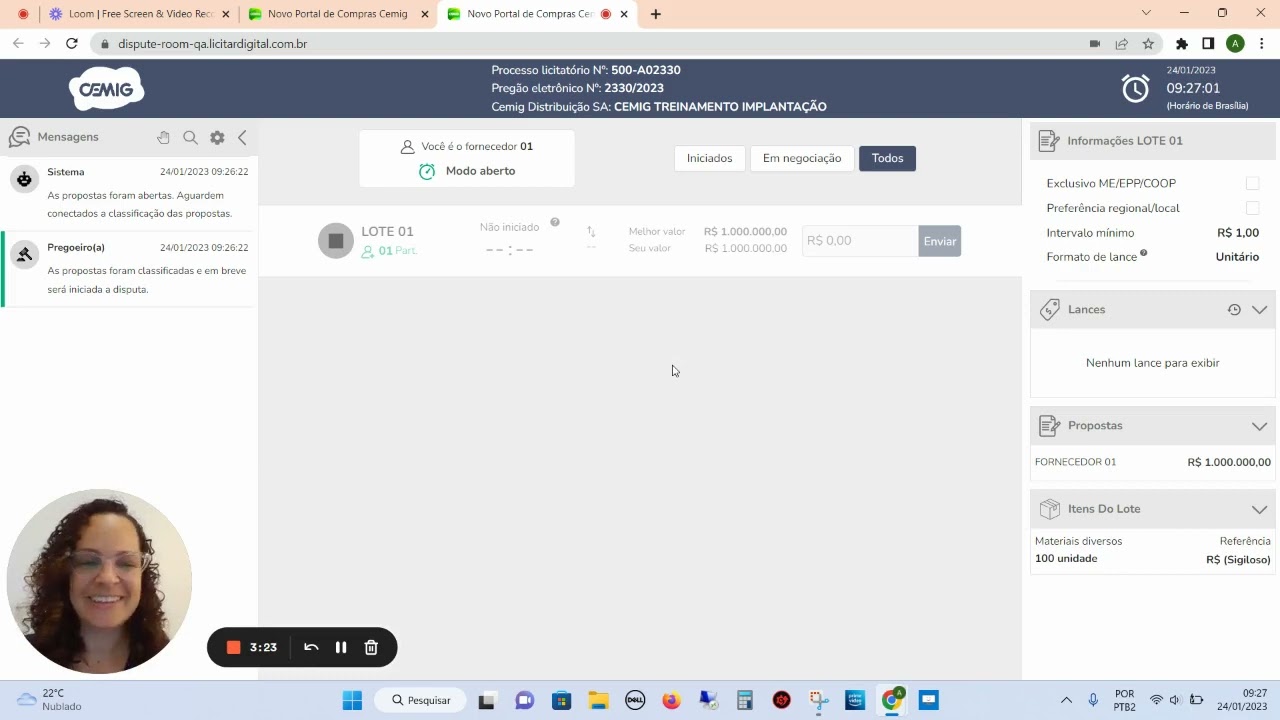Click the Propostas panel icon
1280x720 pixels.
(1049, 426)
